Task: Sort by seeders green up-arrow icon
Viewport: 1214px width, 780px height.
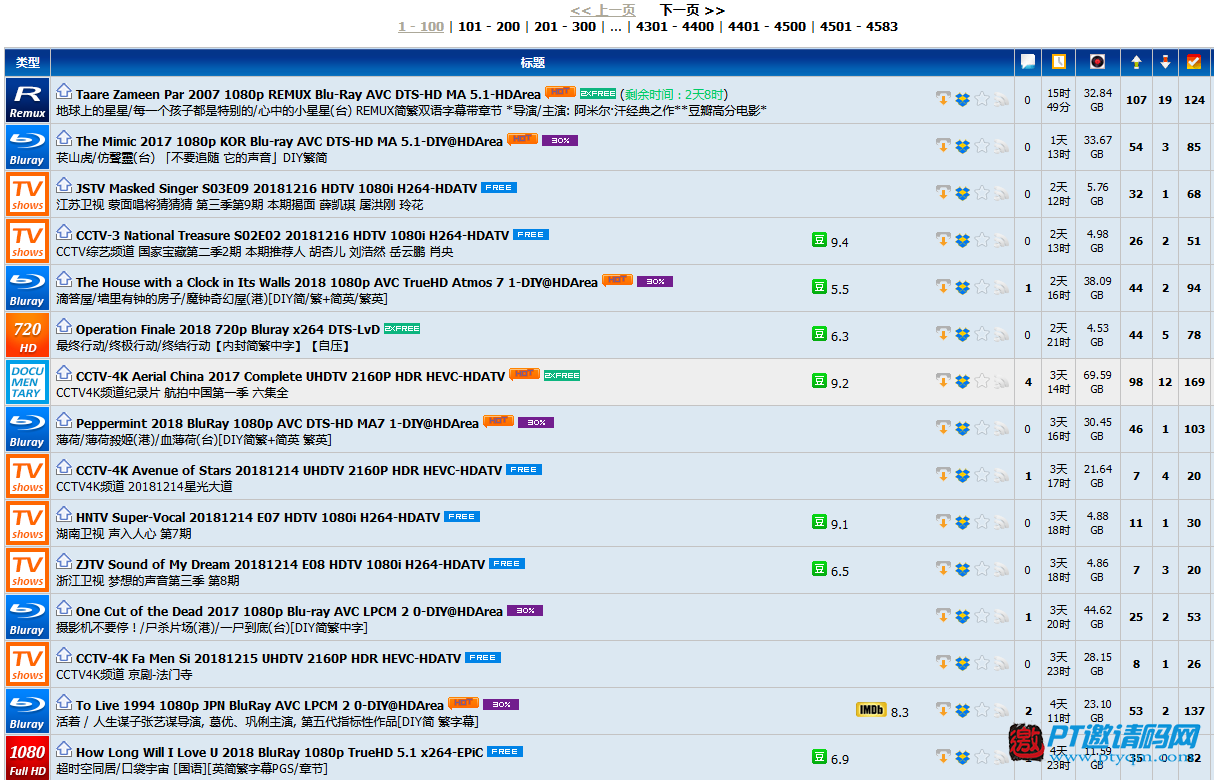Action: tap(1136, 62)
